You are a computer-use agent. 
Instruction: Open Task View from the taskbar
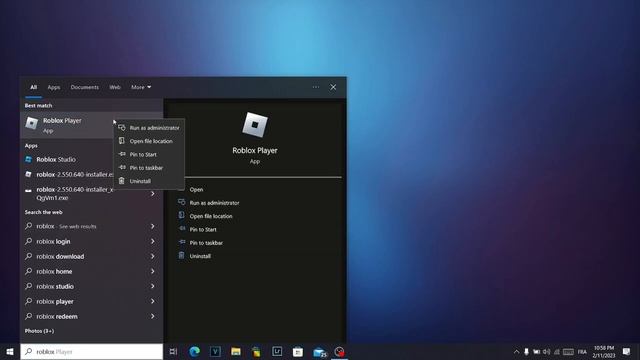tap(173, 351)
